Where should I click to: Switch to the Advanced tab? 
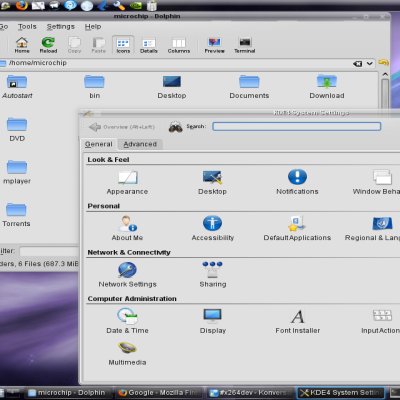tap(140, 144)
